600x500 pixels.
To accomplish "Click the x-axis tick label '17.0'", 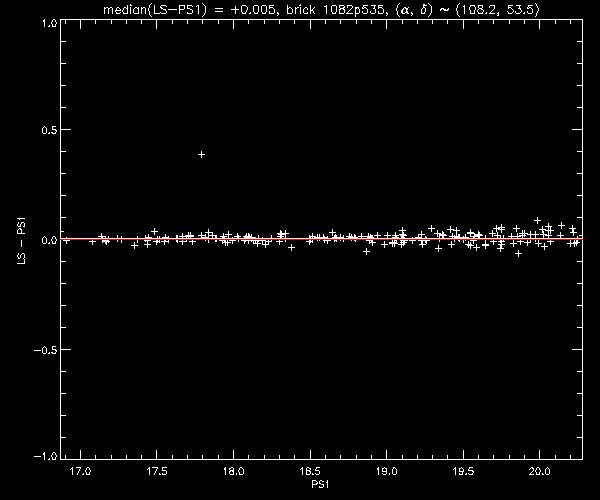I will coord(80,471).
